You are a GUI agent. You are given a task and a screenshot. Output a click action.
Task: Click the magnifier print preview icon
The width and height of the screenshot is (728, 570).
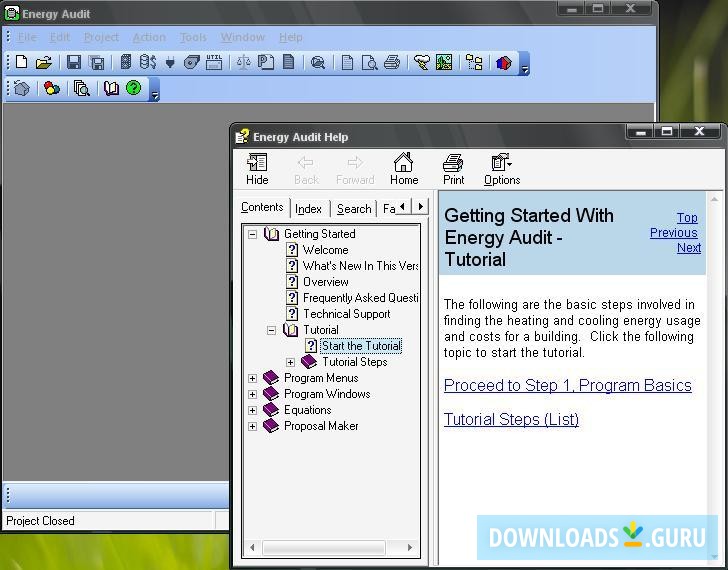(370, 62)
